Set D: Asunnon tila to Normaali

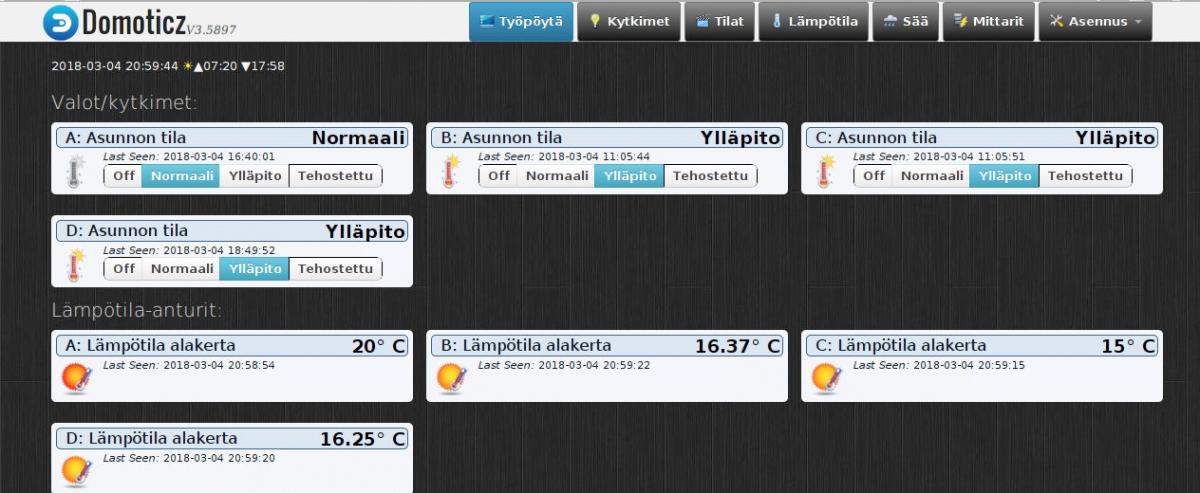point(182,269)
